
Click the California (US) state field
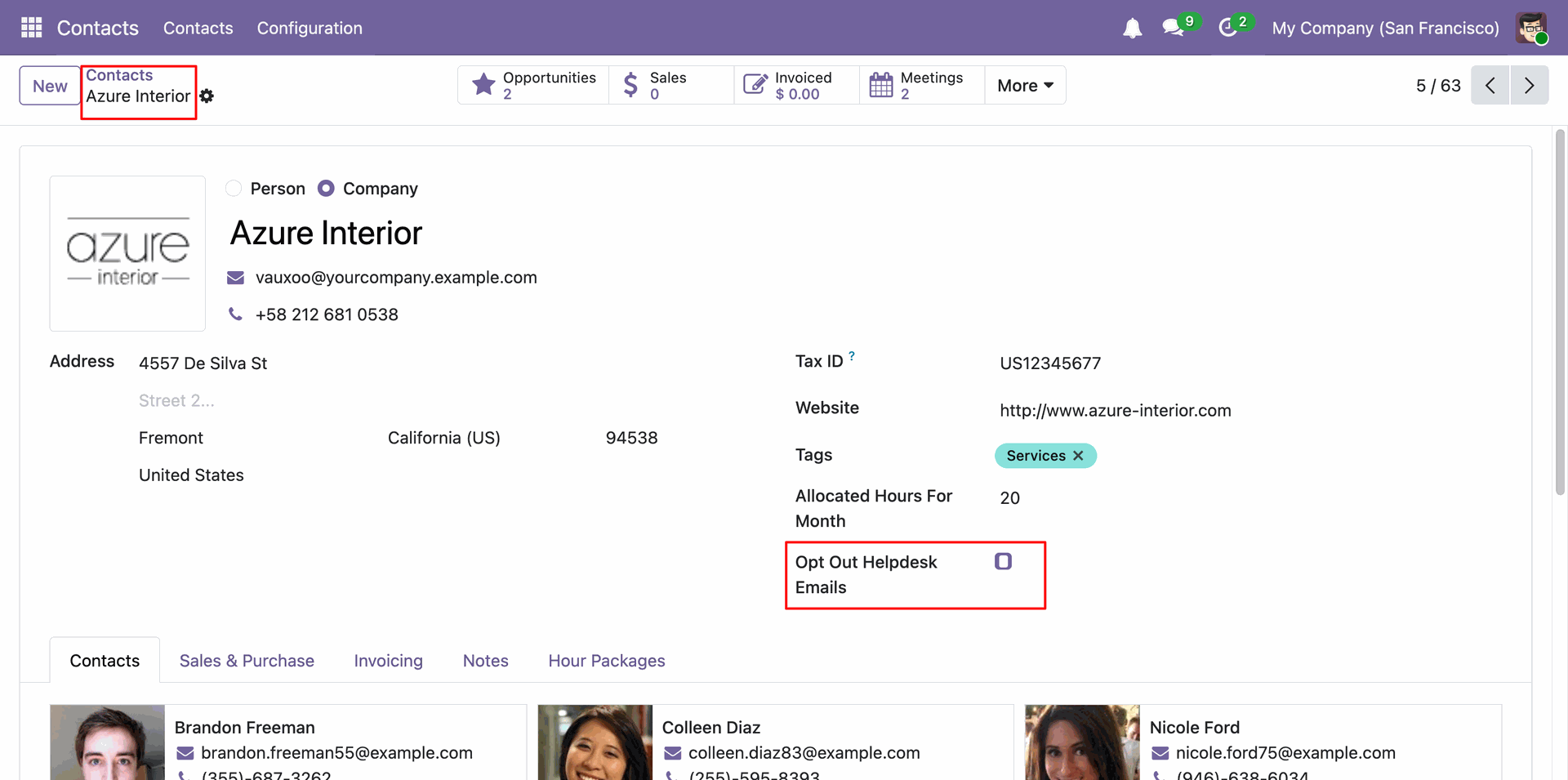pos(443,438)
